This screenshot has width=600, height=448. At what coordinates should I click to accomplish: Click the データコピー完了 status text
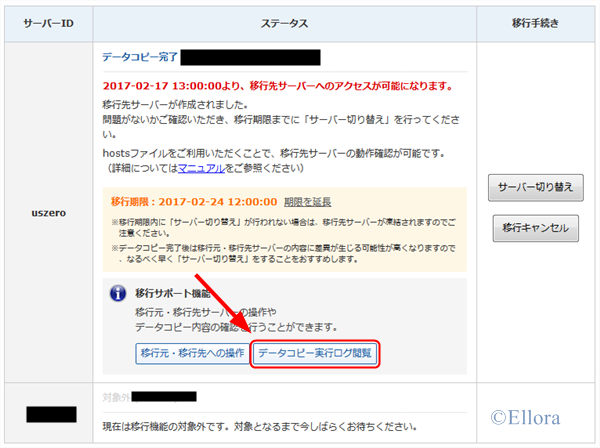point(140,57)
